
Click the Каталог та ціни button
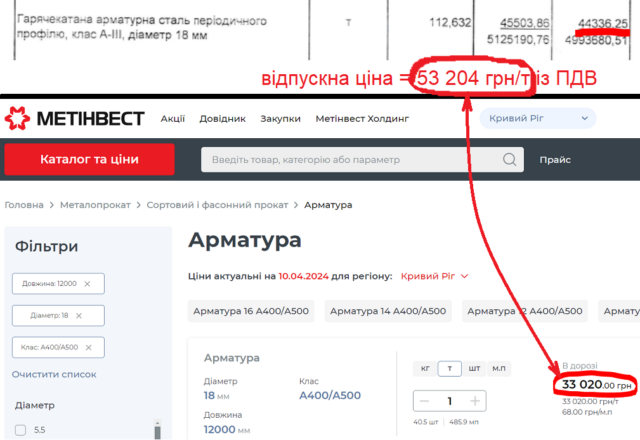pos(89,160)
